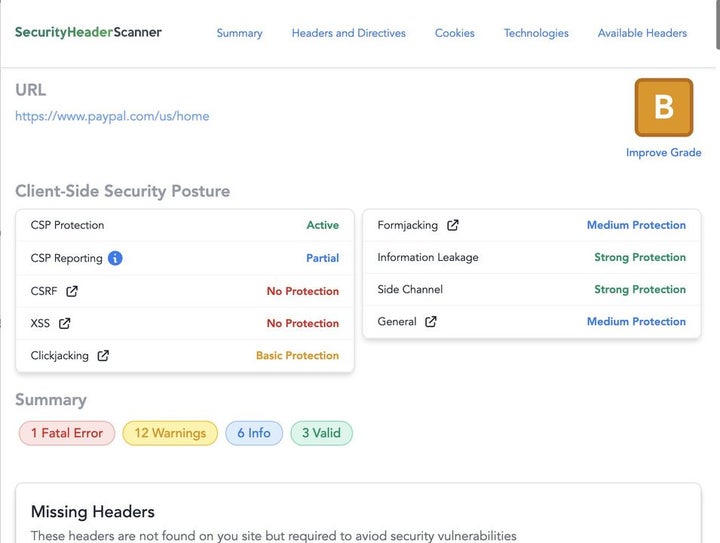Switch to the Cookies tab
Viewport: 720px width, 543px height.
pyautogui.click(x=455, y=33)
